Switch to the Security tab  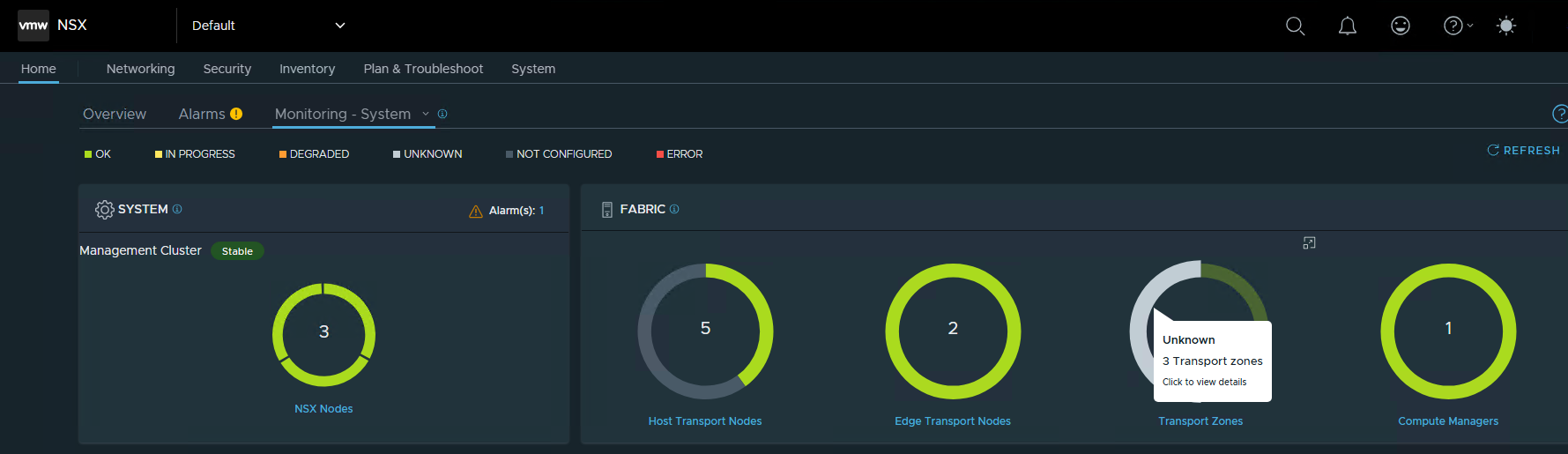tap(227, 69)
